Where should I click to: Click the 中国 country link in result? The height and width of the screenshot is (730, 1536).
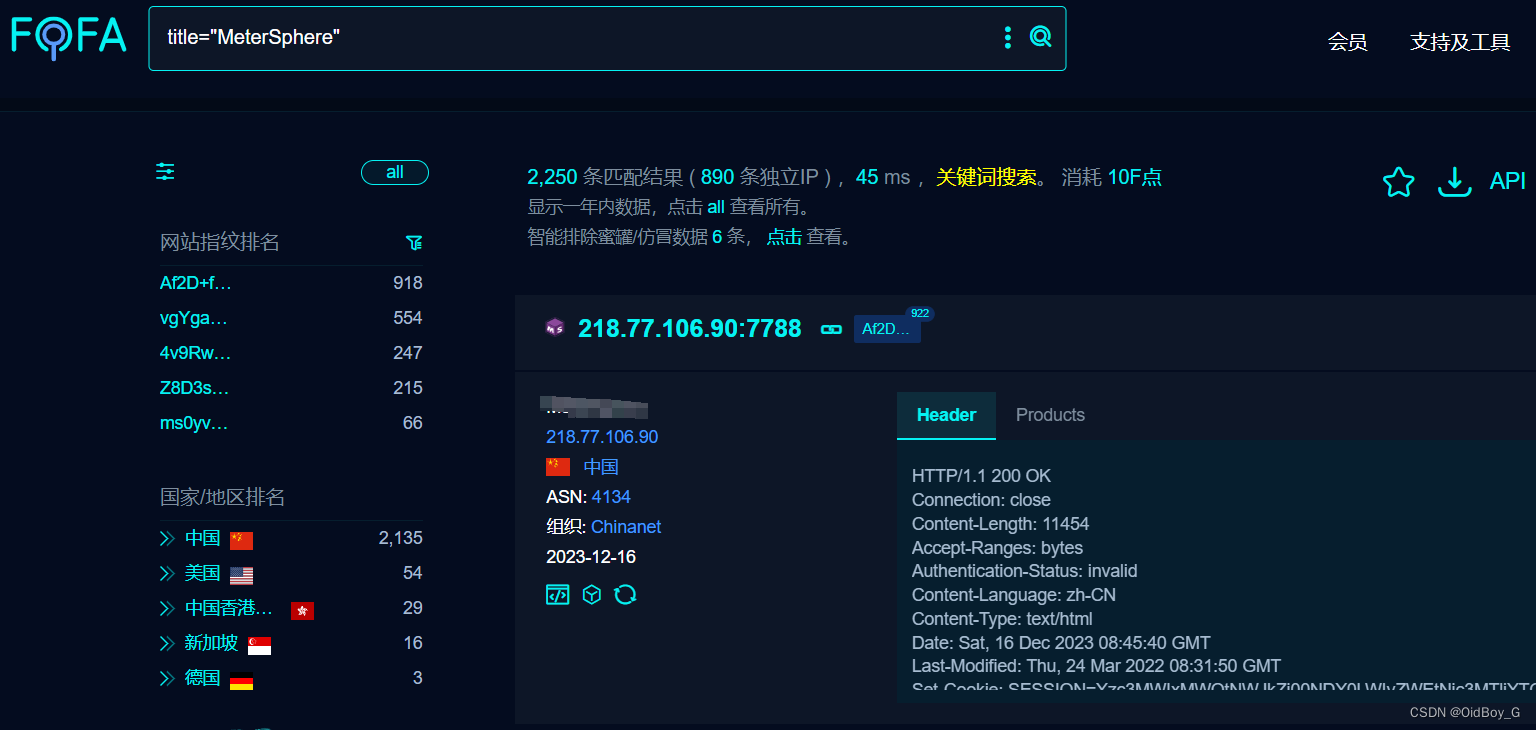pos(601,467)
